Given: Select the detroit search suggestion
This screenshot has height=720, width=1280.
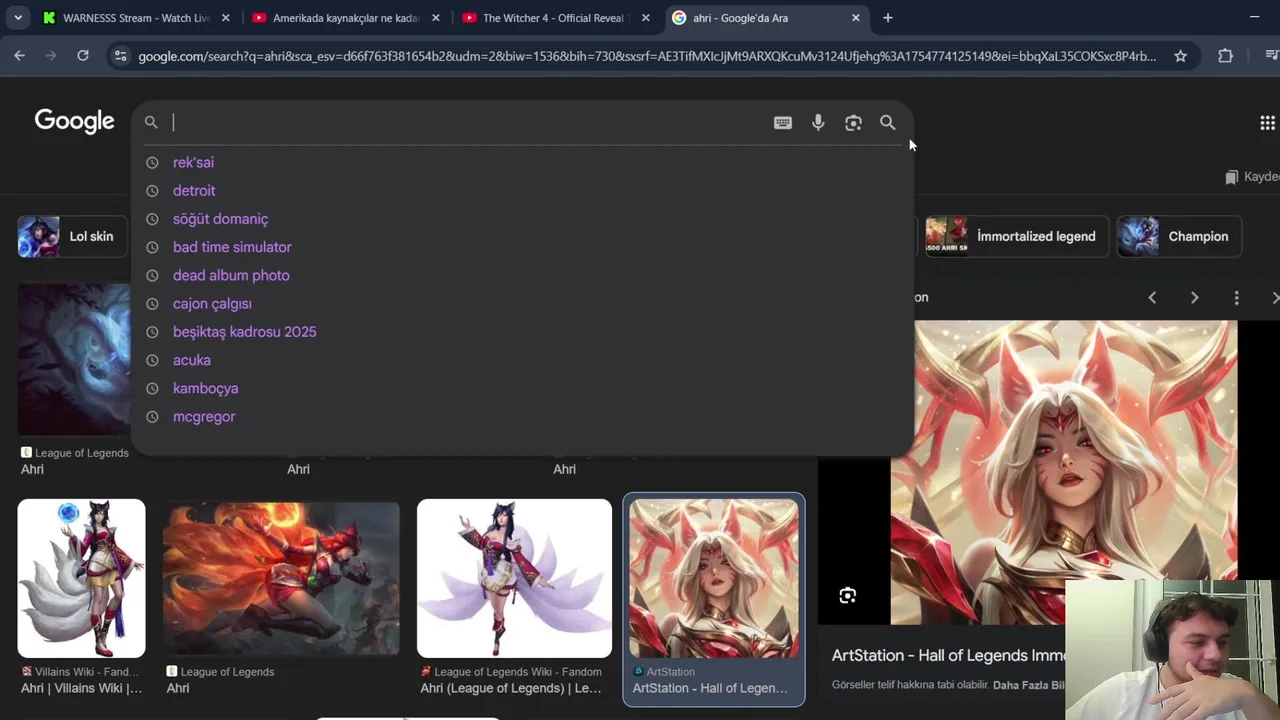Looking at the screenshot, I should click(x=194, y=190).
